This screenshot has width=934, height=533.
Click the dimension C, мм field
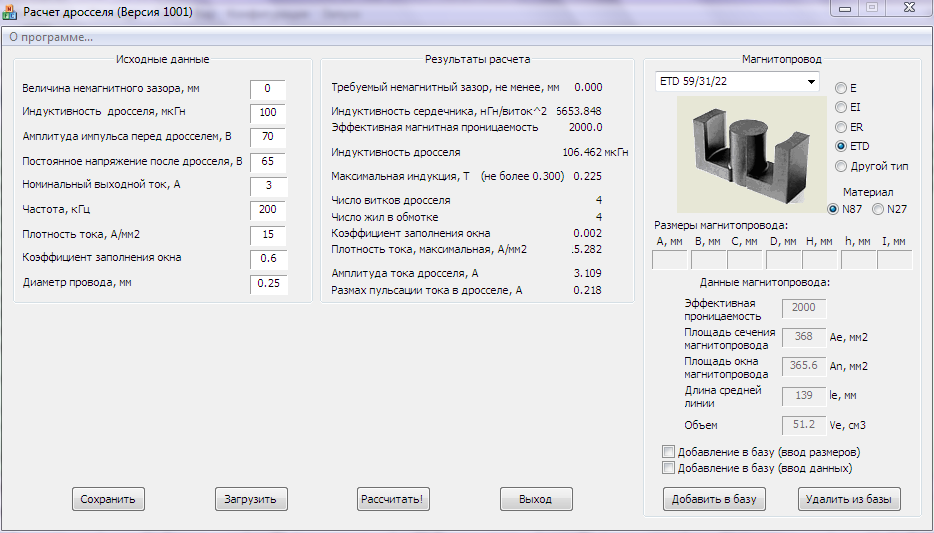click(x=745, y=260)
